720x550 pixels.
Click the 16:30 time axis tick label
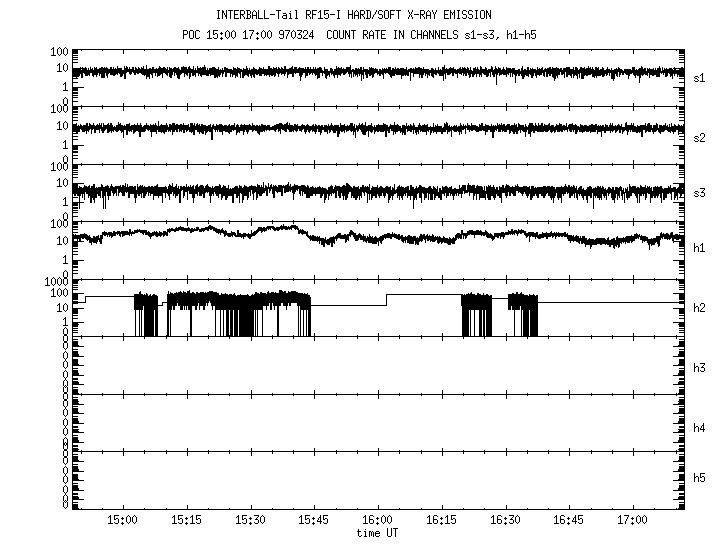[x=506, y=521]
